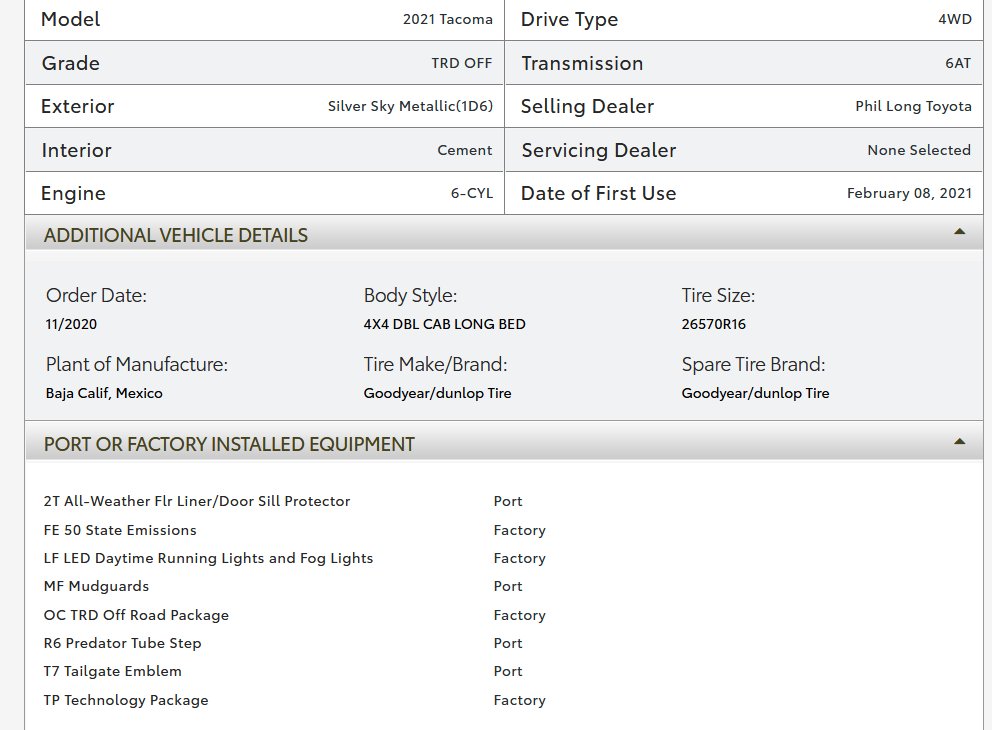Viewport: 992px width, 730px height.
Task: Select the Model row showing 2021 Tacoma
Action: (x=264, y=20)
